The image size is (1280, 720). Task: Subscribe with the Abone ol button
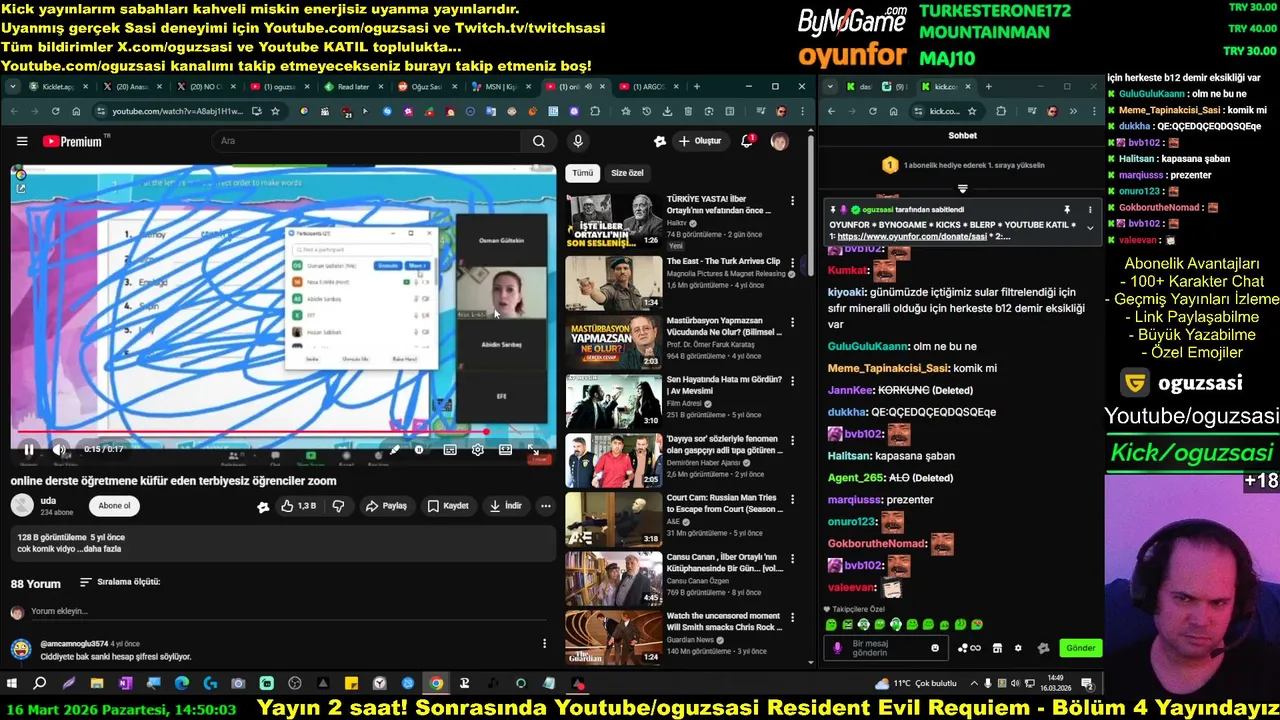click(x=114, y=506)
